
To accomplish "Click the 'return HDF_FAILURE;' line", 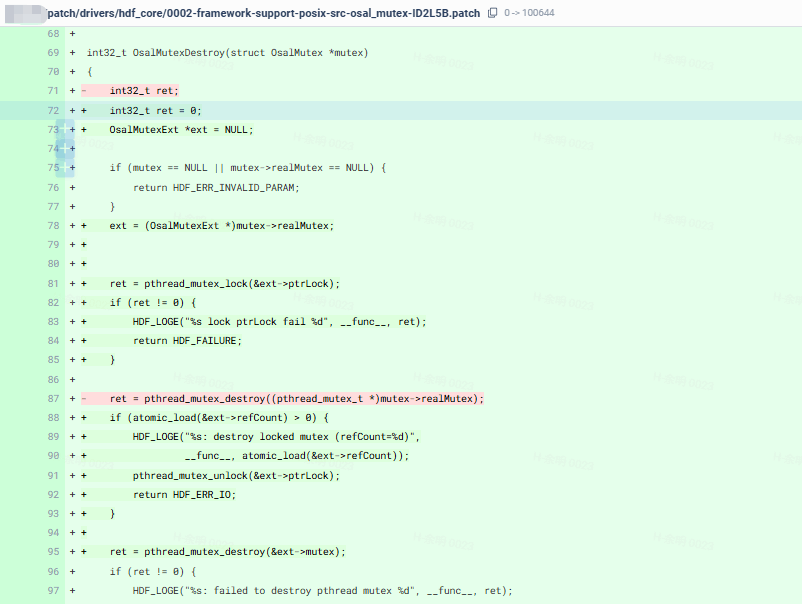I will click(x=187, y=341).
